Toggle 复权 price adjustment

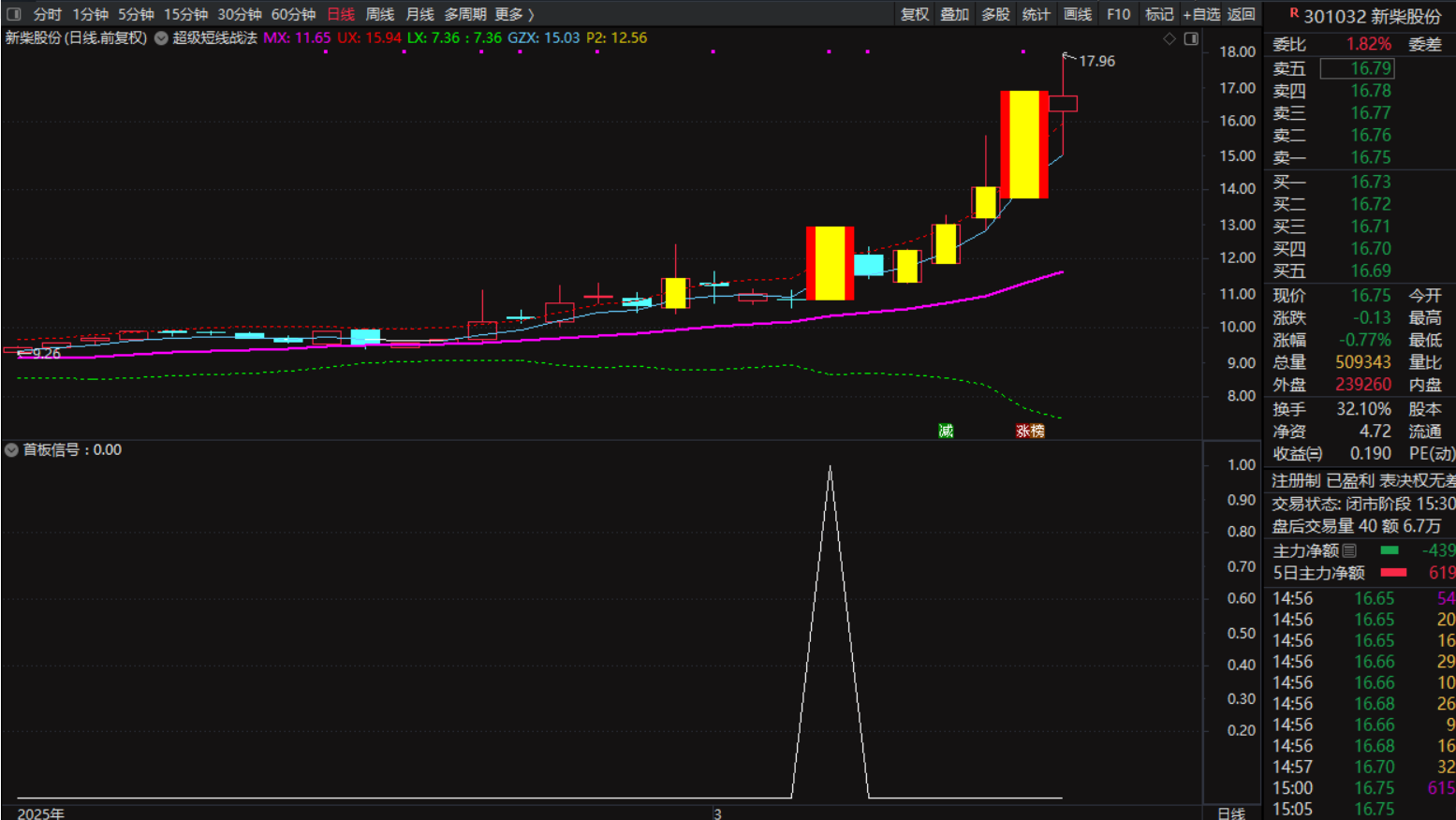914,14
